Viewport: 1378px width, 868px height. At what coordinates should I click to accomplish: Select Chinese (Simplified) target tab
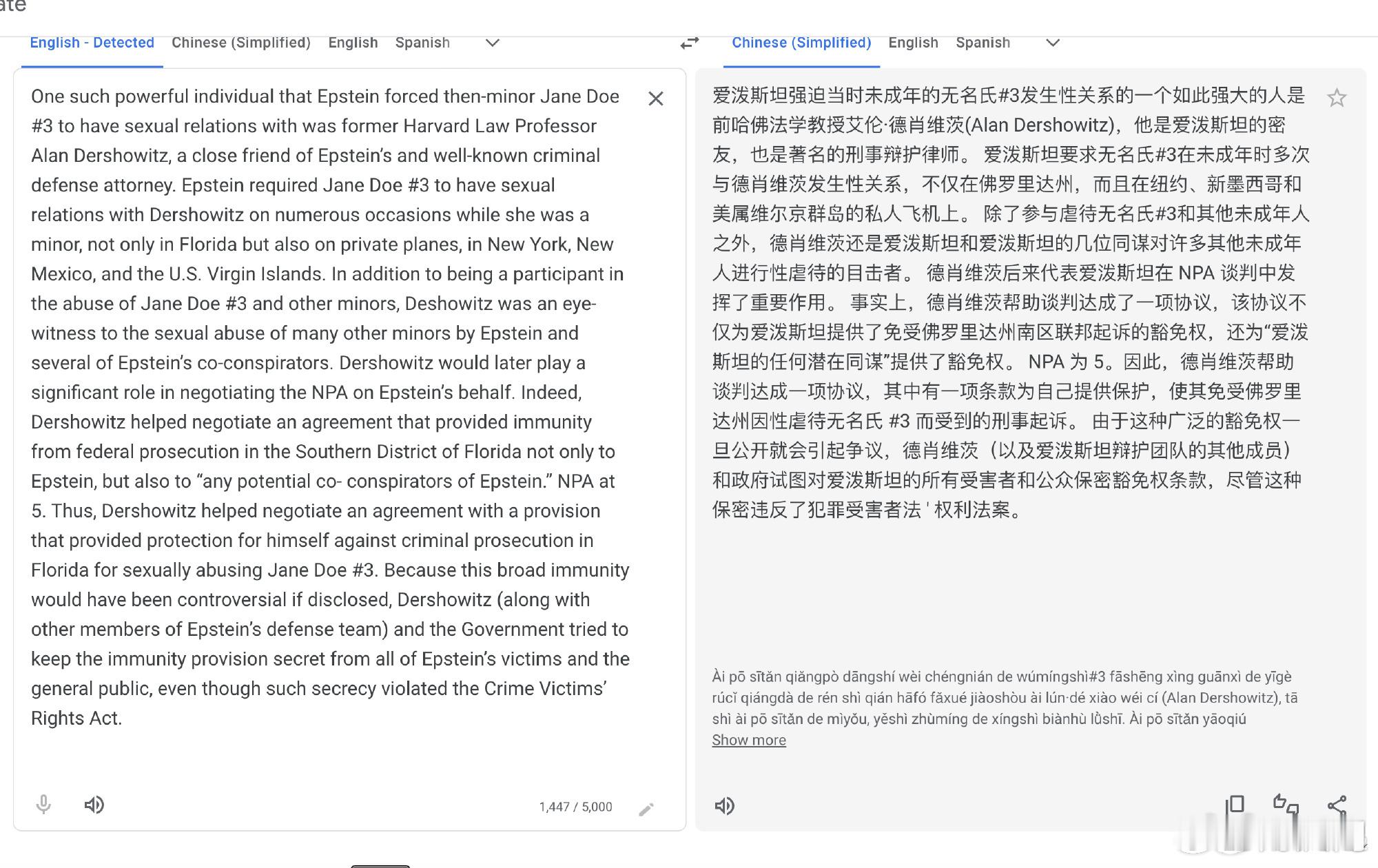tap(801, 43)
